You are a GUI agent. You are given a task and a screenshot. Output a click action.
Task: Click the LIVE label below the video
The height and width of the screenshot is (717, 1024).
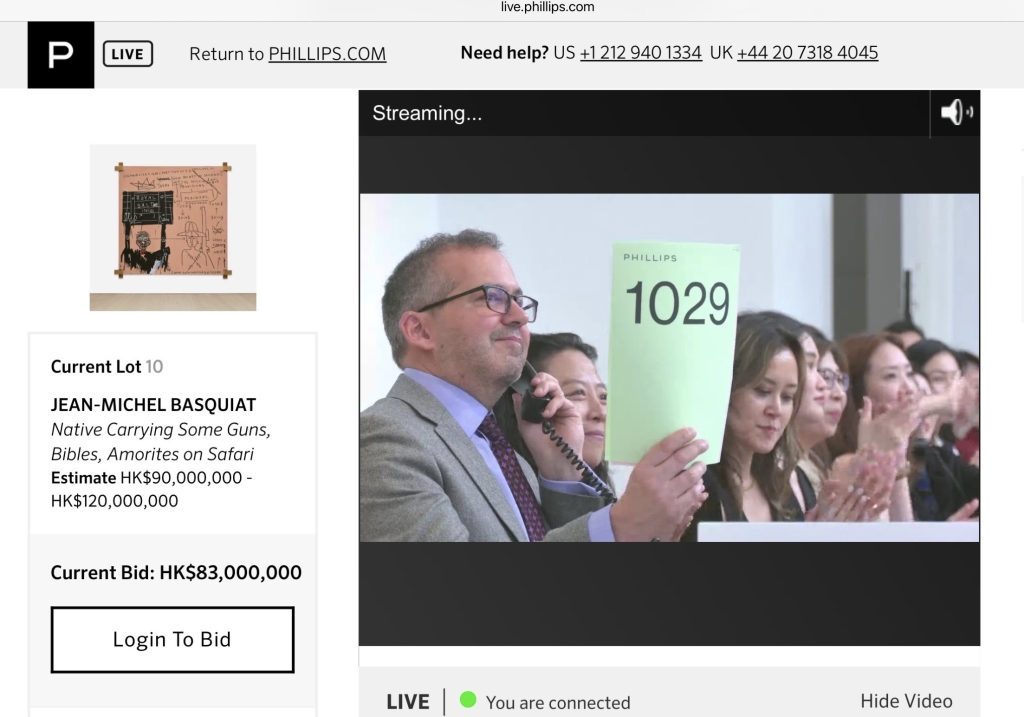coord(407,702)
